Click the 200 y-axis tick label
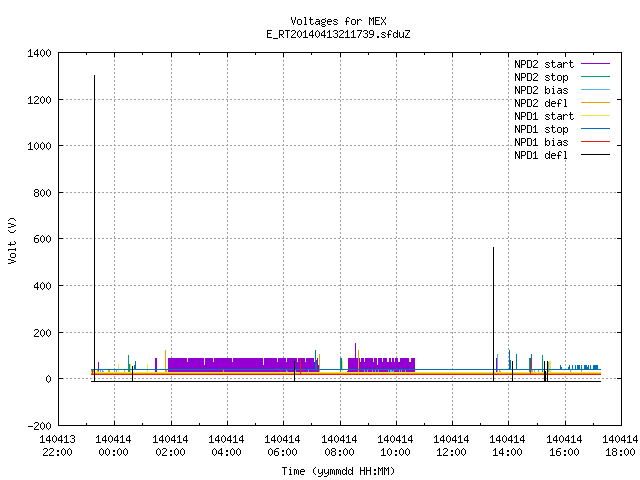This screenshot has height=480, width=640. pos(42,333)
